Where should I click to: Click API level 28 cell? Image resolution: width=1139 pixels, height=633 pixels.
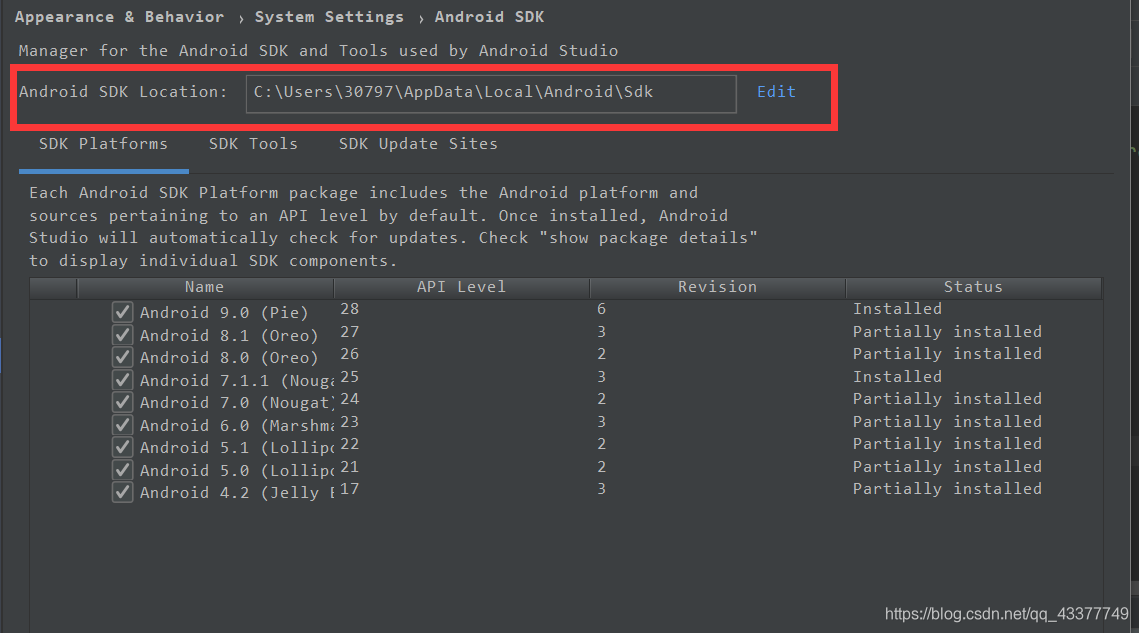[x=349, y=309]
